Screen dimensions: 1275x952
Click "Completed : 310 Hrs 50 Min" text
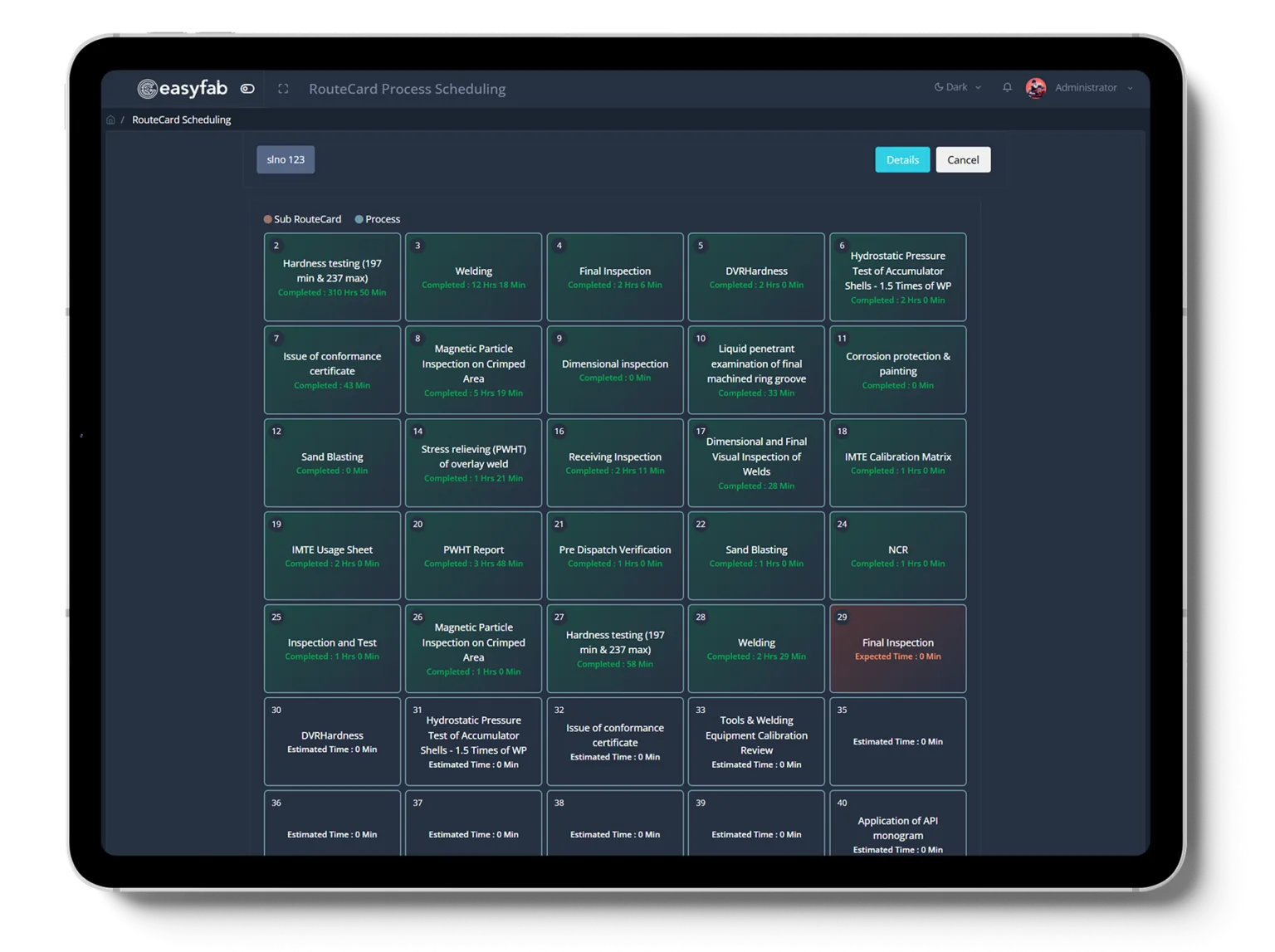(332, 293)
